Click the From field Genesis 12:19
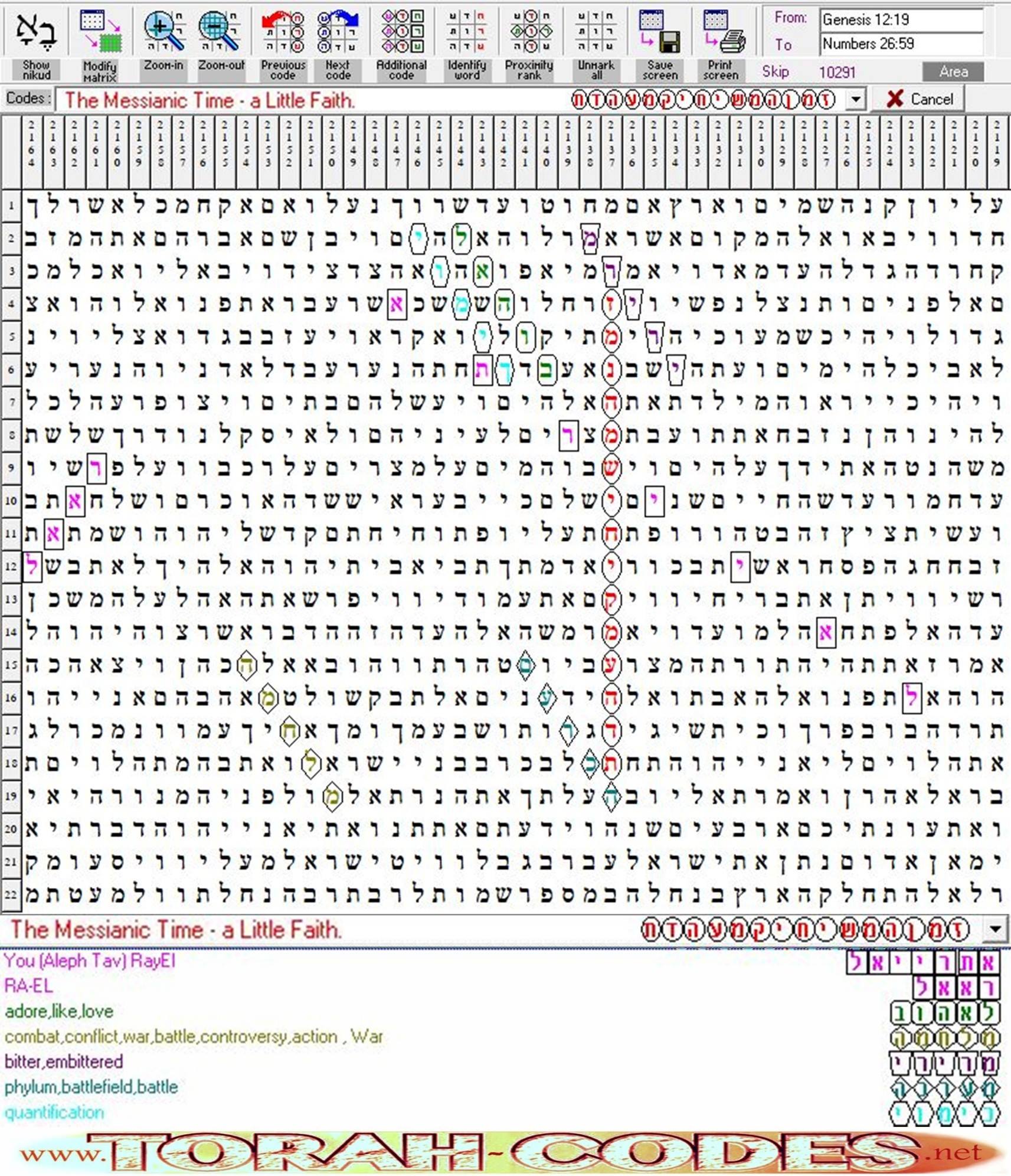 coord(901,19)
